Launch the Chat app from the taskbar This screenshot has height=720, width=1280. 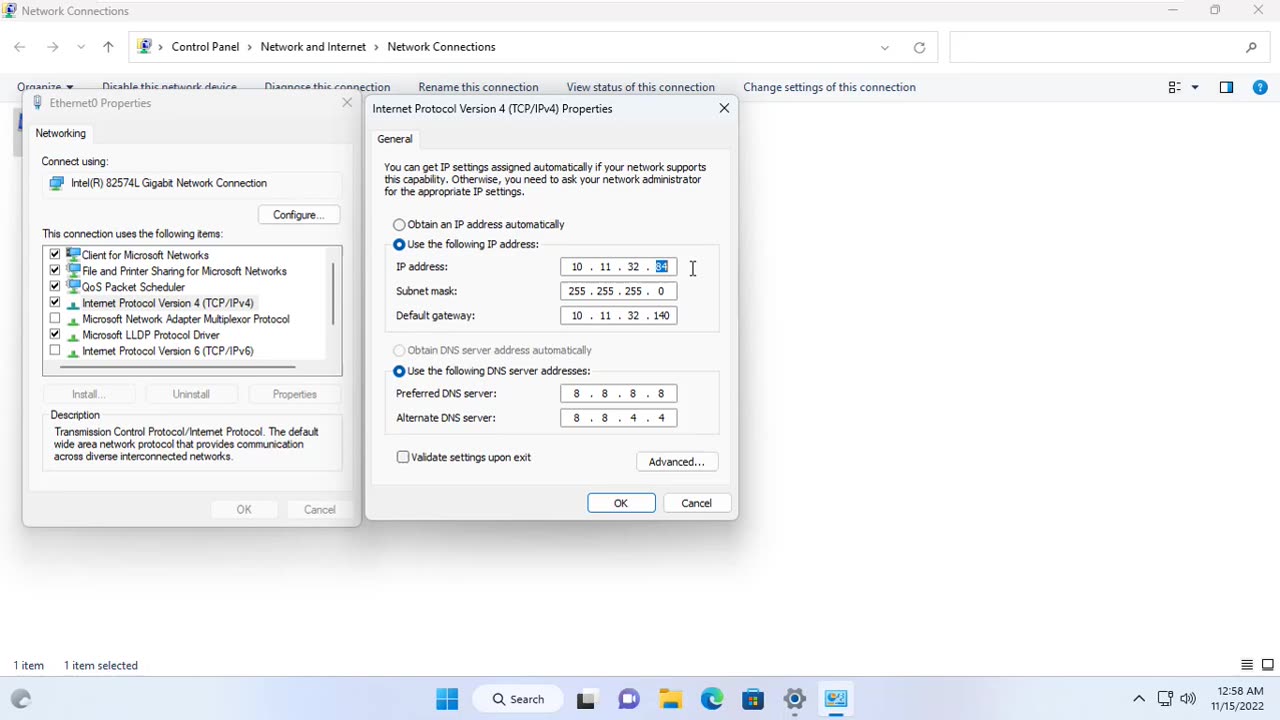coord(628,699)
